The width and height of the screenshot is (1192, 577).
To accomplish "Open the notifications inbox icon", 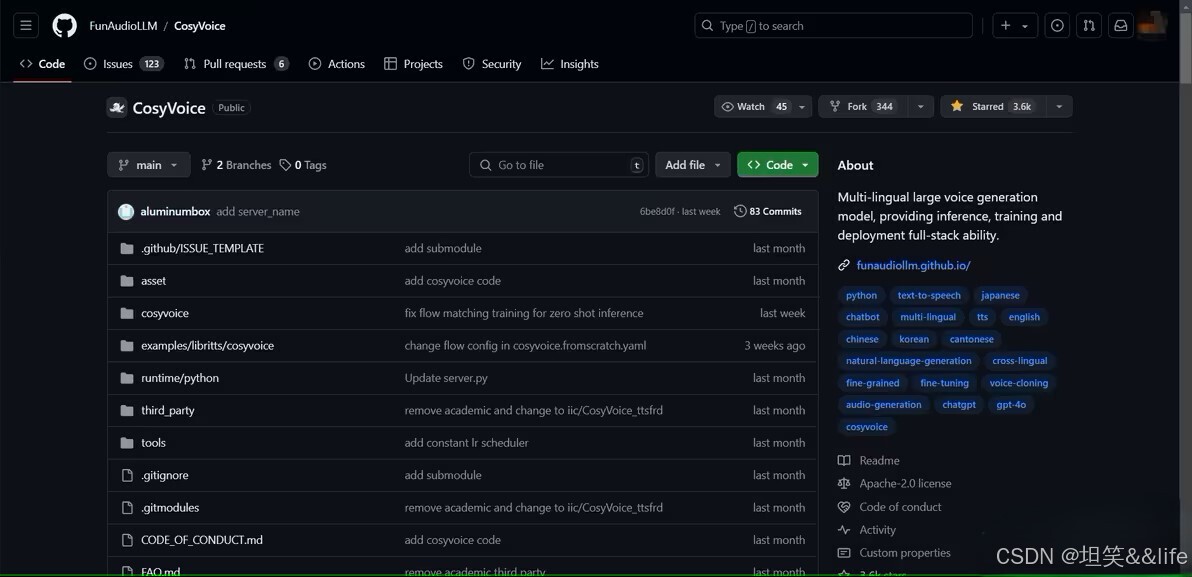I will [x=1121, y=26].
